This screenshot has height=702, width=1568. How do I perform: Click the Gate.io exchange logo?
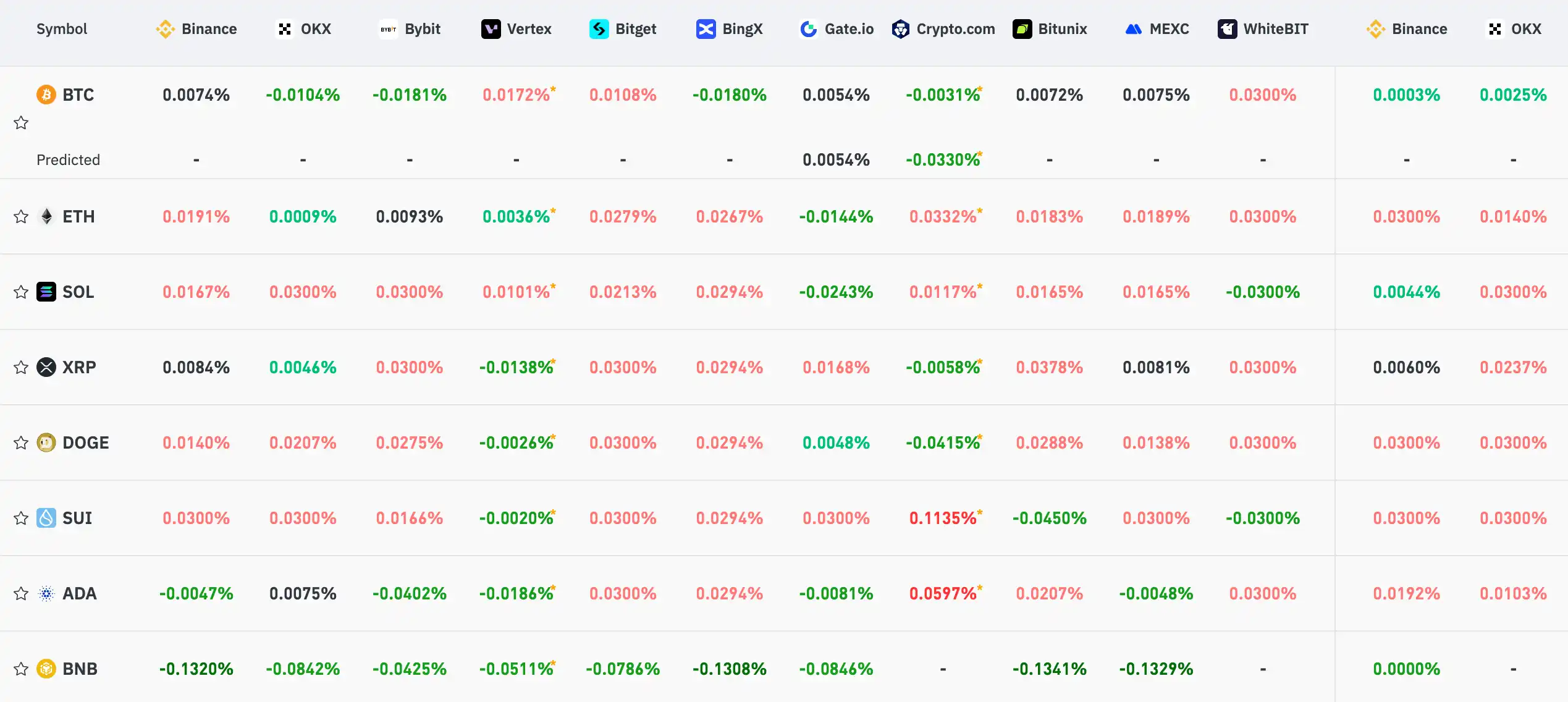click(x=808, y=29)
